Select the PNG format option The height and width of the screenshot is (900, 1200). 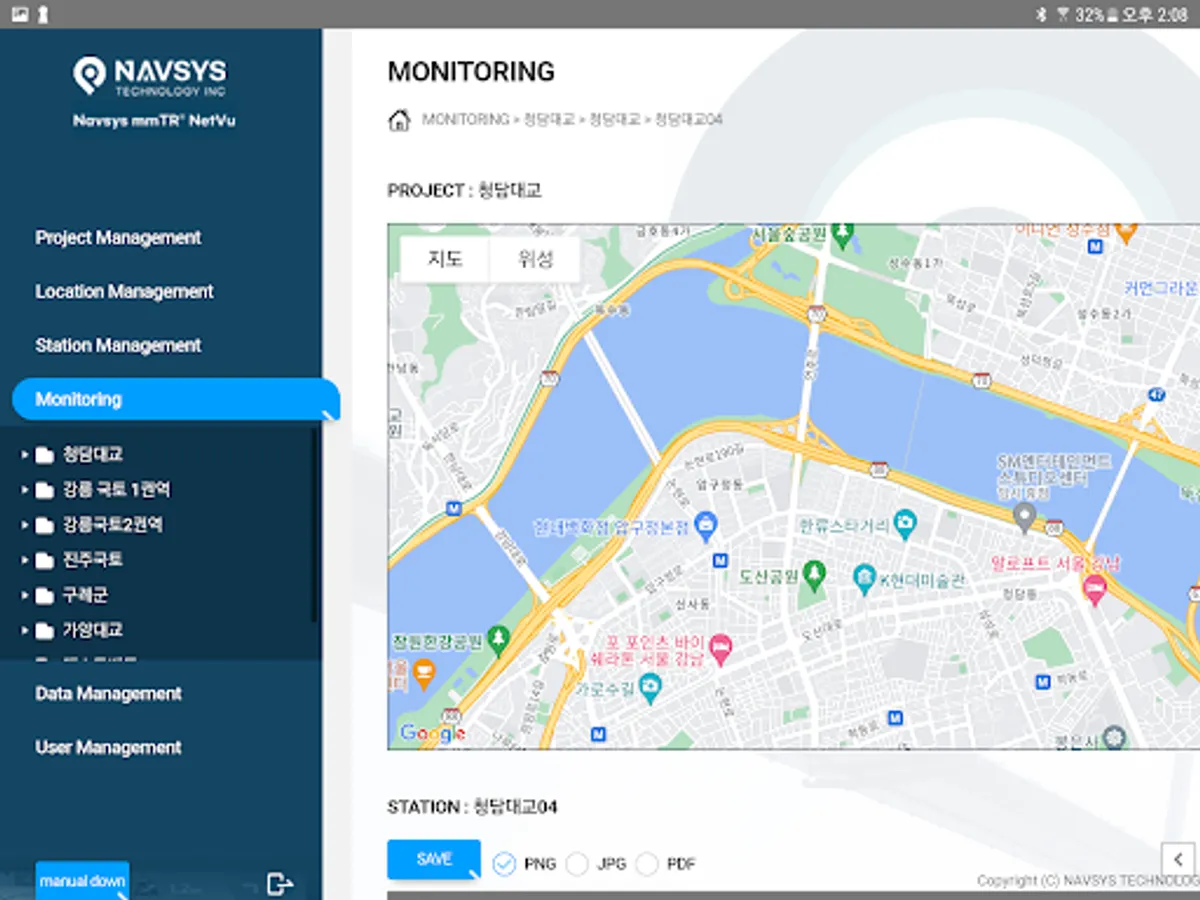coord(505,863)
